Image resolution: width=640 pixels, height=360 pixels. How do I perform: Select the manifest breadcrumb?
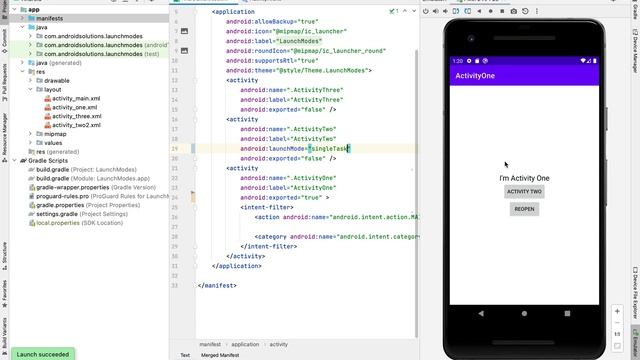coord(210,344)
